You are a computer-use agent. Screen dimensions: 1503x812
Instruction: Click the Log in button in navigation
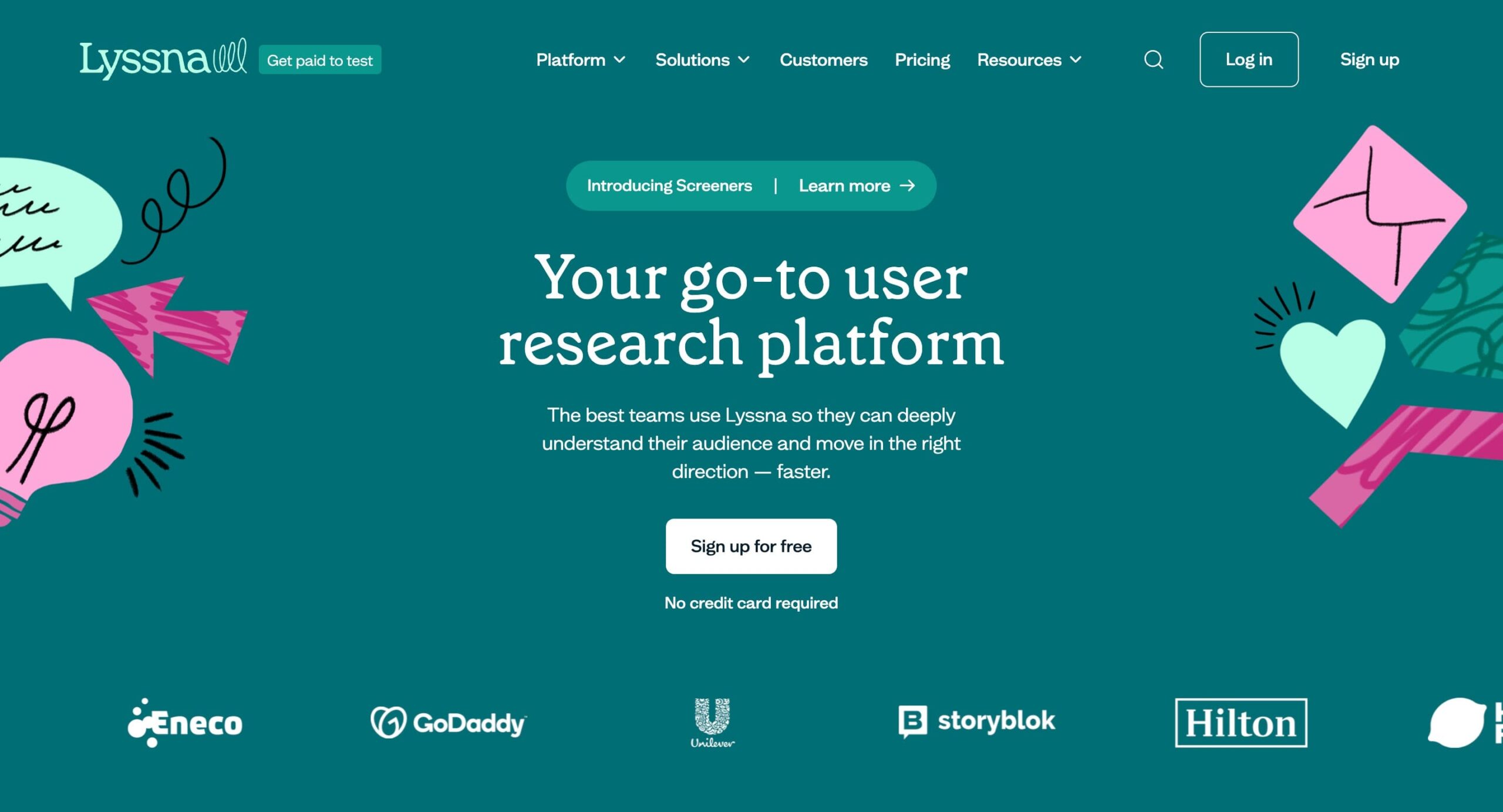coord(1248,59)
